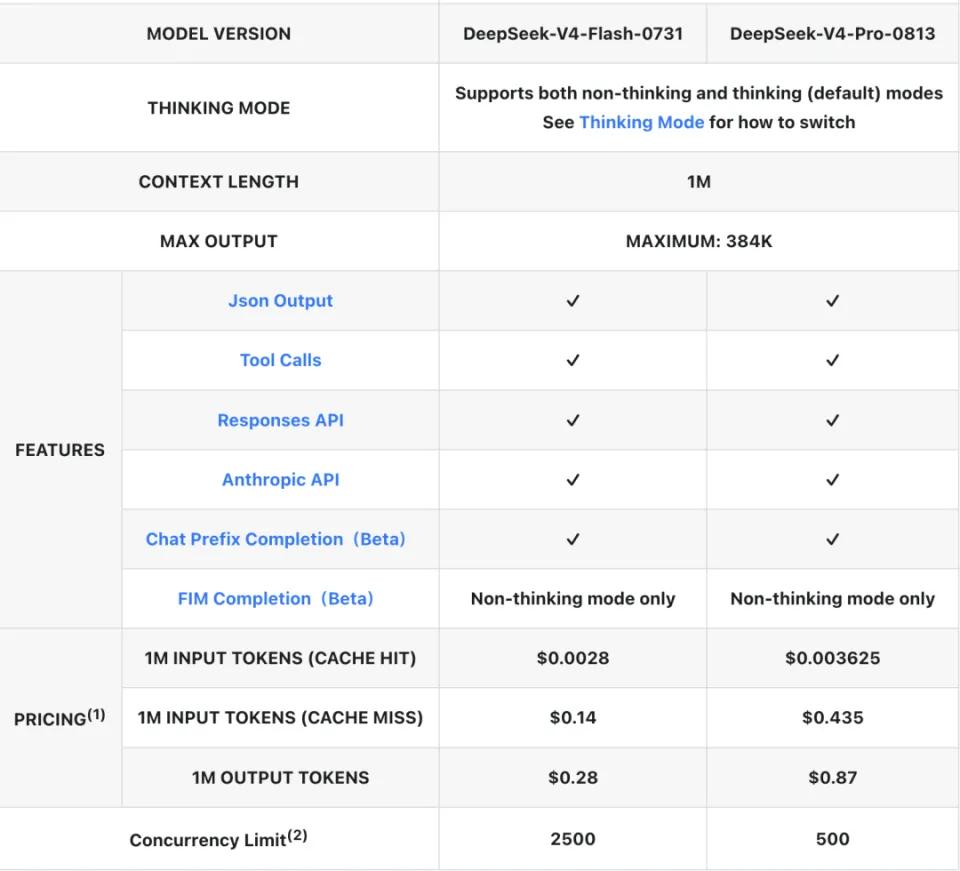Select the CONTEXT LENGTH row label
Screen dimensions: 960x871
point(219,182)
